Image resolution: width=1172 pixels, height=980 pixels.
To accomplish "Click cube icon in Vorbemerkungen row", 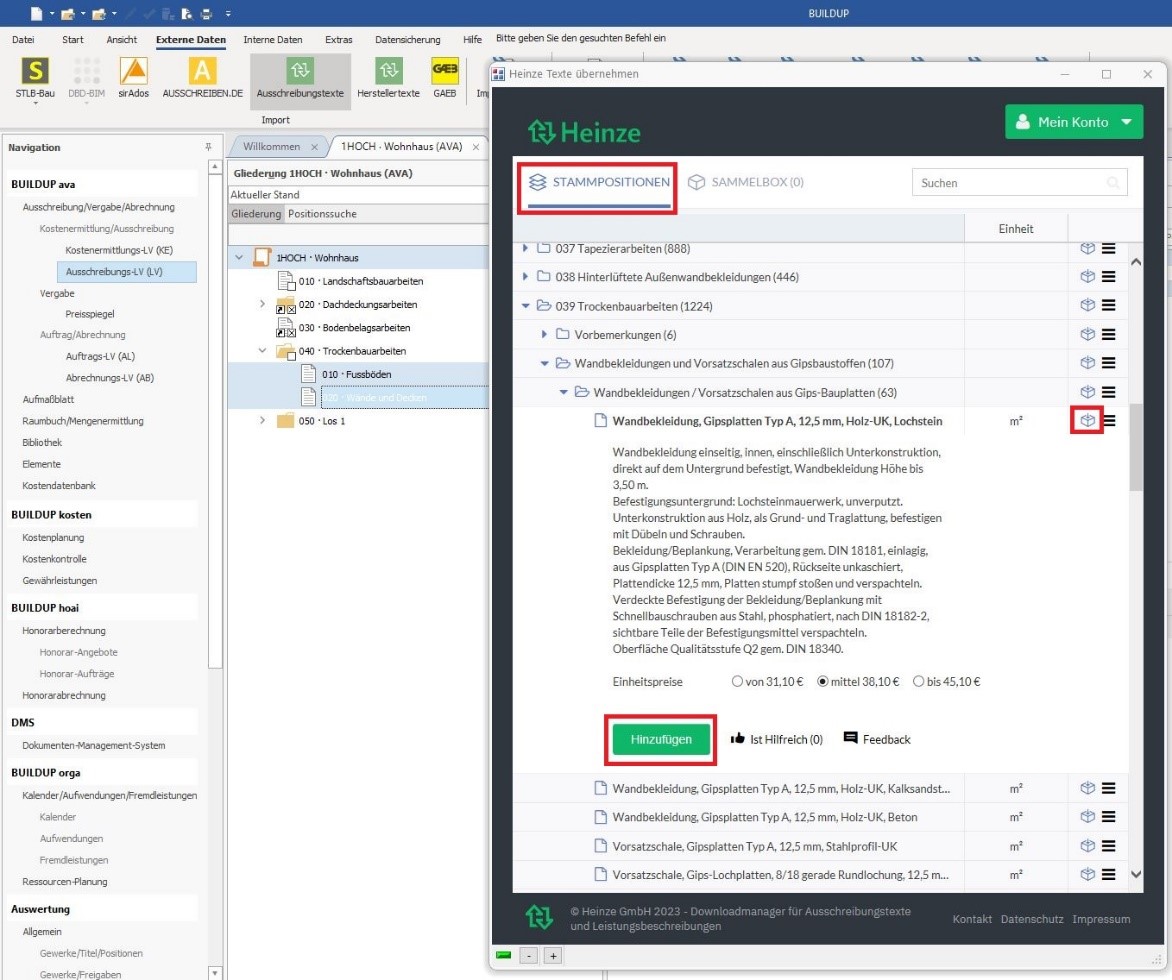I will pos(1088,334).
